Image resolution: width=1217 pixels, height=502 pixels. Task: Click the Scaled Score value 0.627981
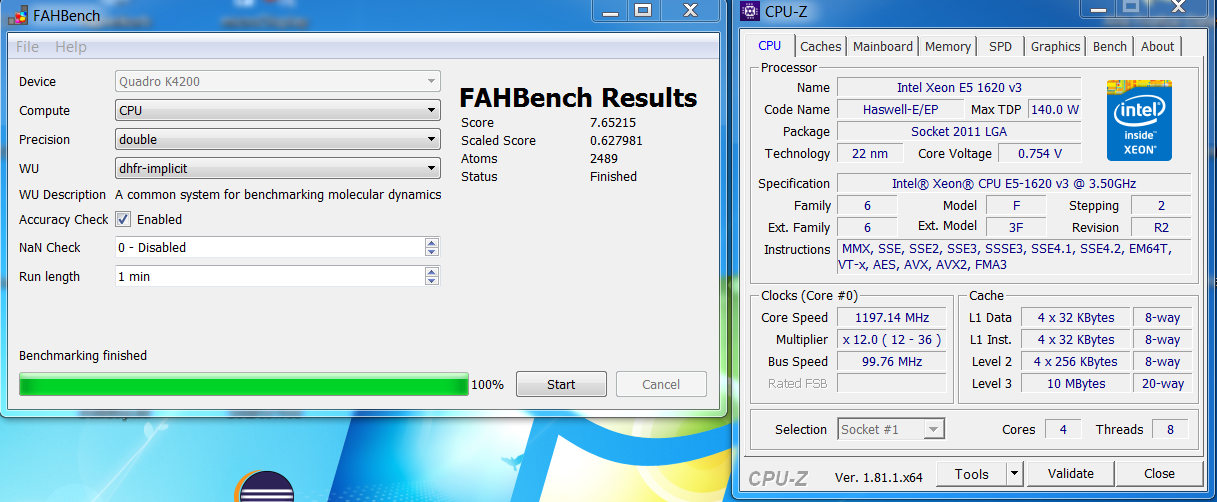tap(616, 140)
